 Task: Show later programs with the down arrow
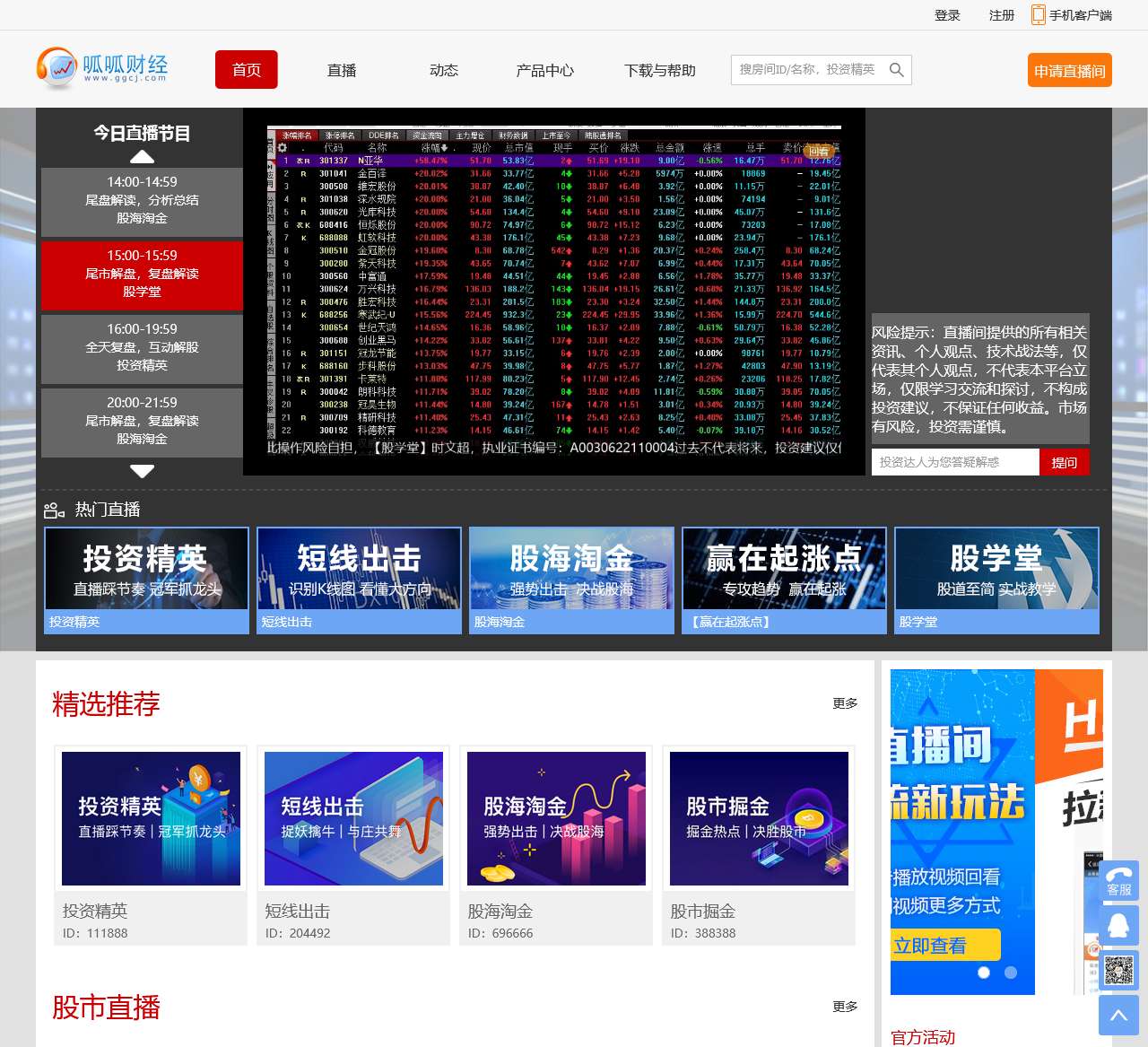[x=142, y=470]
